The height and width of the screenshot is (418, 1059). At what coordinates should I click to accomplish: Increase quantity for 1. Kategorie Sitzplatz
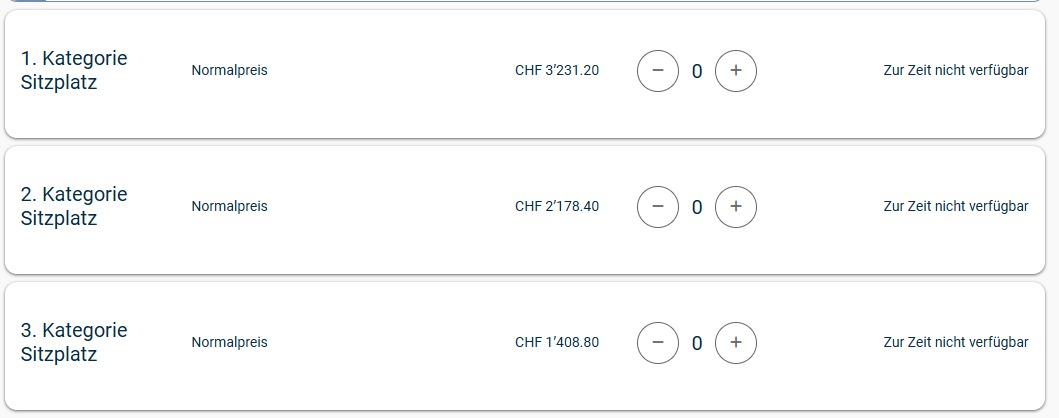[736, 71]
